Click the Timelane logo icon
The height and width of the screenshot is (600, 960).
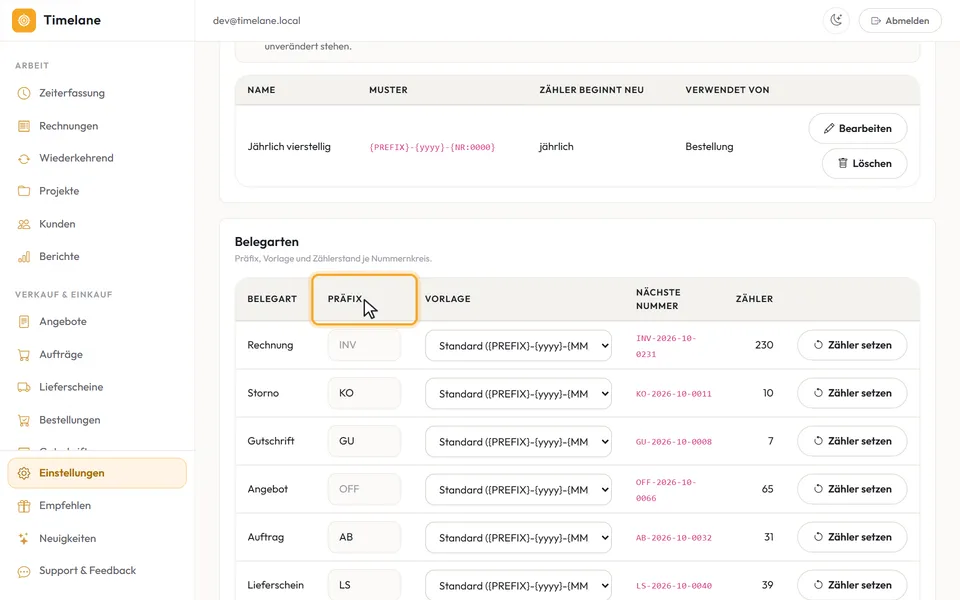(24, 20)
